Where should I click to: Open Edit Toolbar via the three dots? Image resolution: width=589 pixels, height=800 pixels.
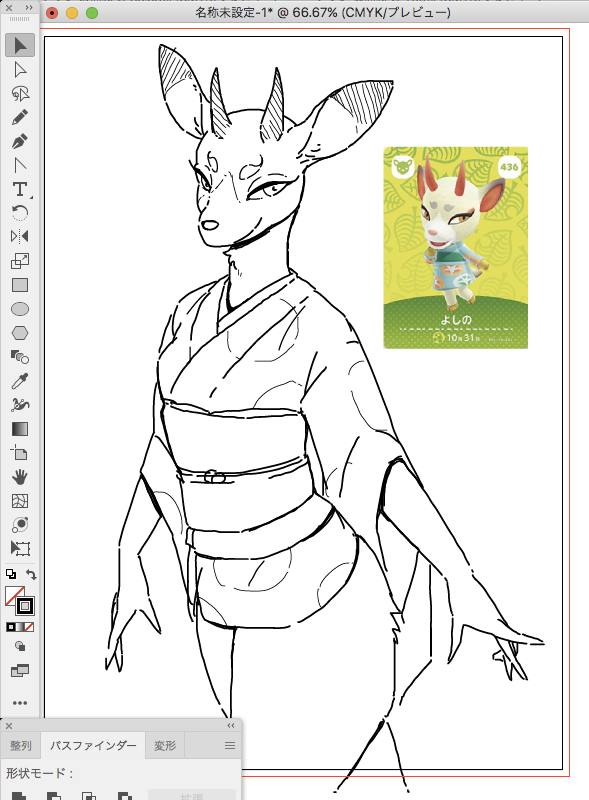(20, 703)
